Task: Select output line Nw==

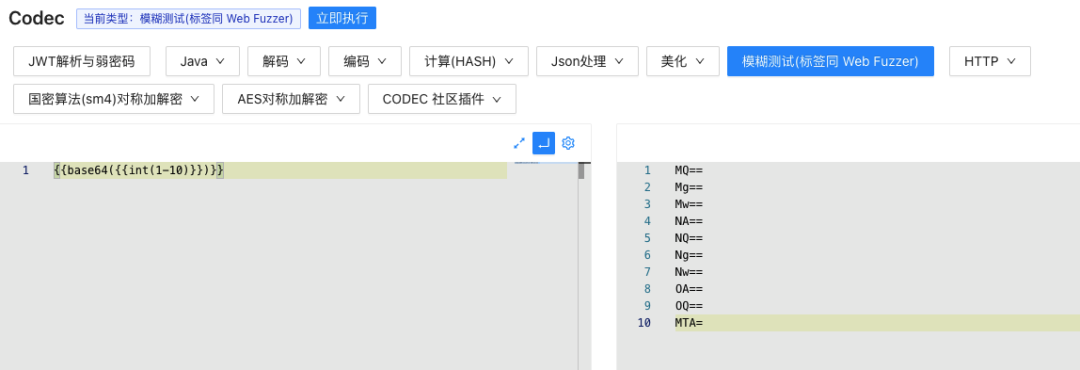Action: [x=689, y=272]
